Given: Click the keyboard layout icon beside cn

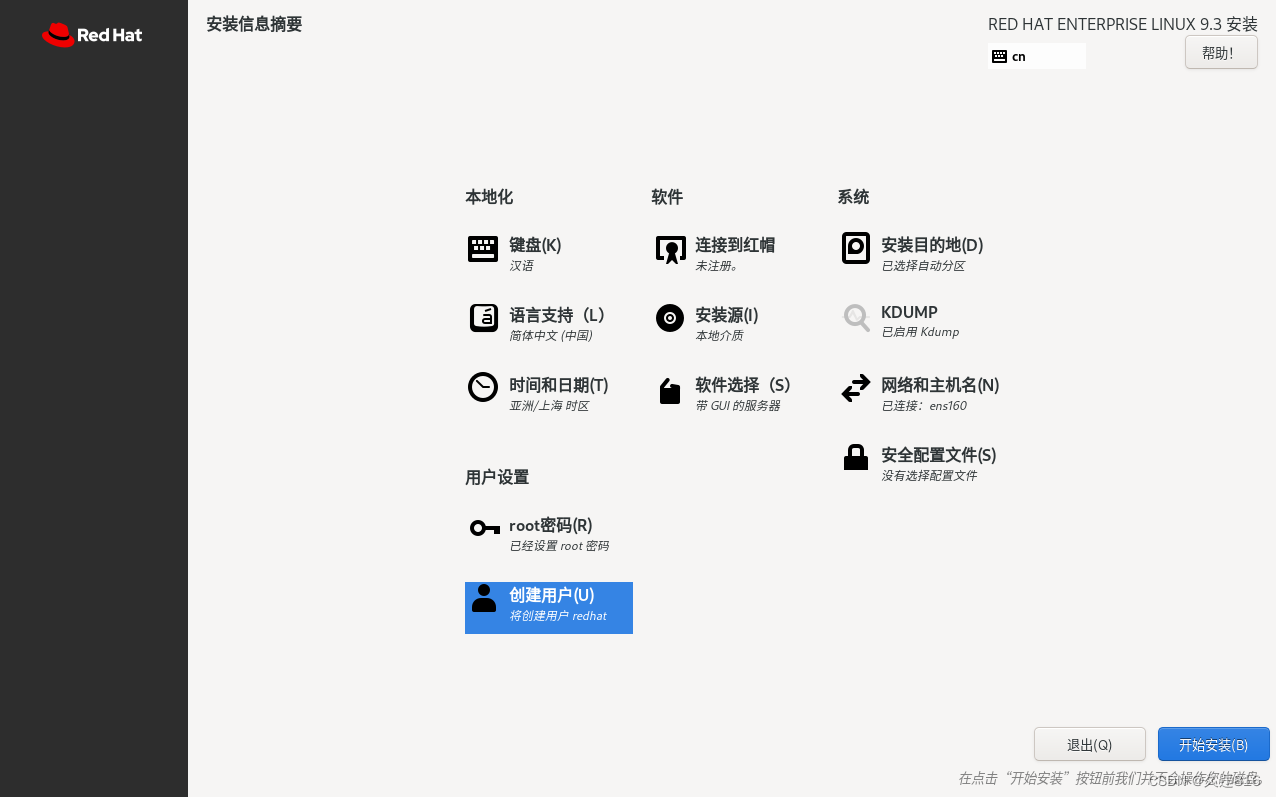Looking at the screenshot, I should (999, 56).
